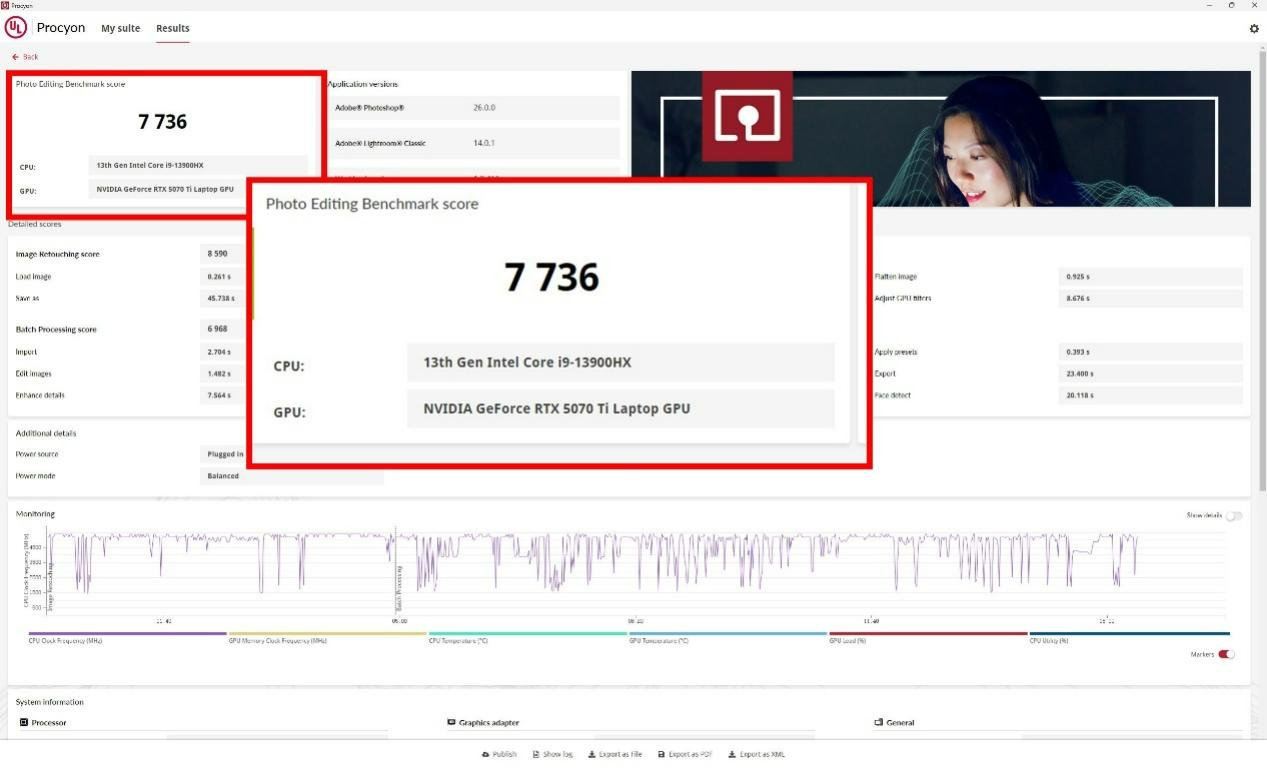Click the Export as PDF save icon

pos(661,754)
